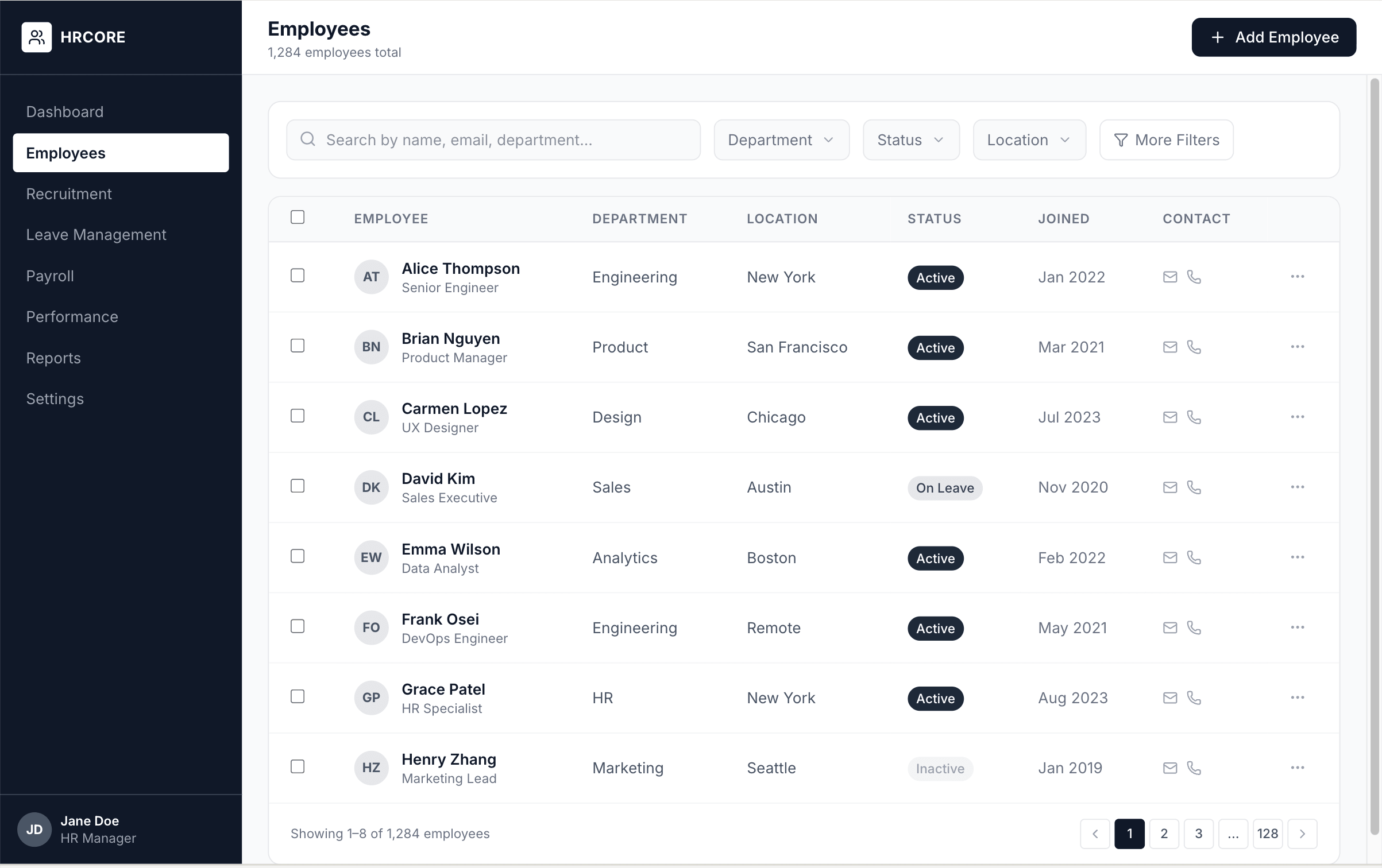Screen dimensions: 1382x868
Task: Click the employee search input field
Action: click(x=493, y=140)
